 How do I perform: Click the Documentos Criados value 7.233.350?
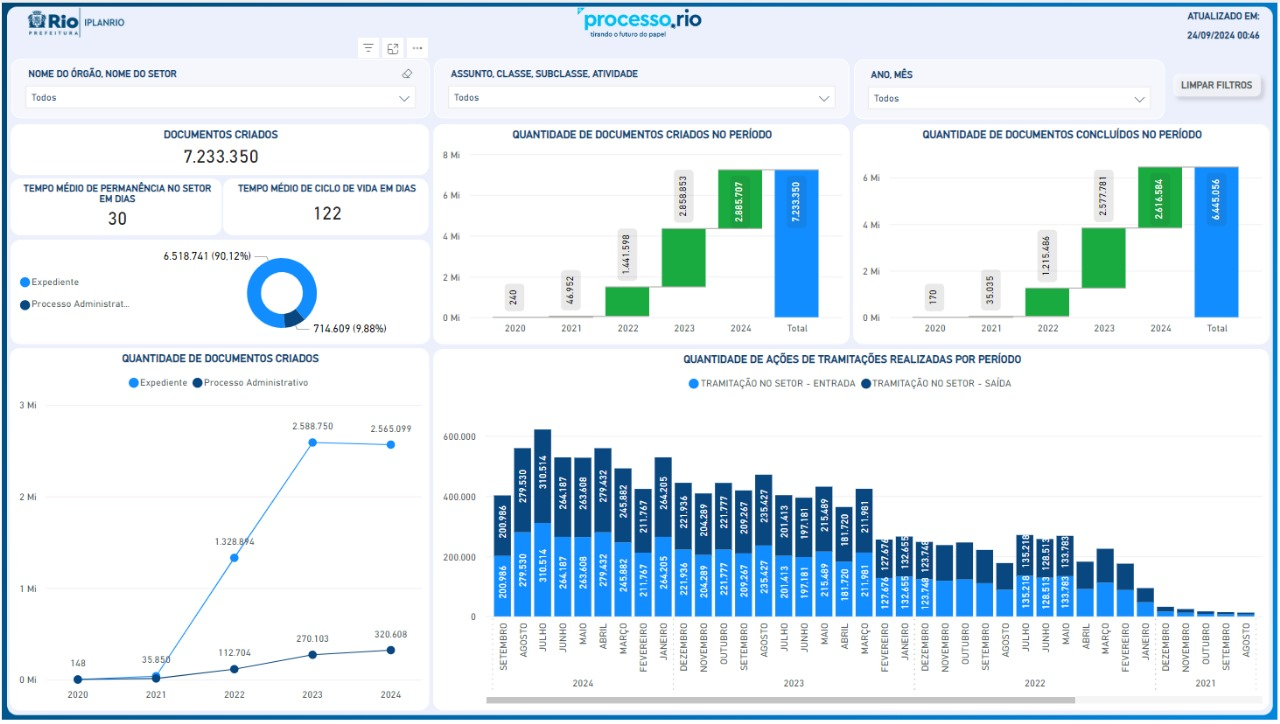point(221,156)
